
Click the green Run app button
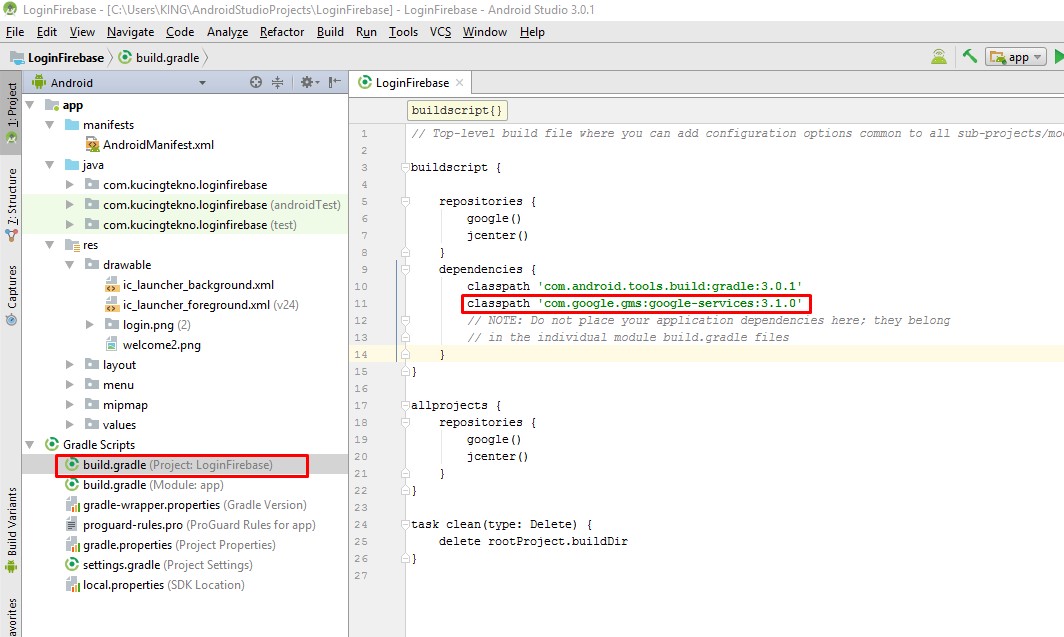point(1058,57)
